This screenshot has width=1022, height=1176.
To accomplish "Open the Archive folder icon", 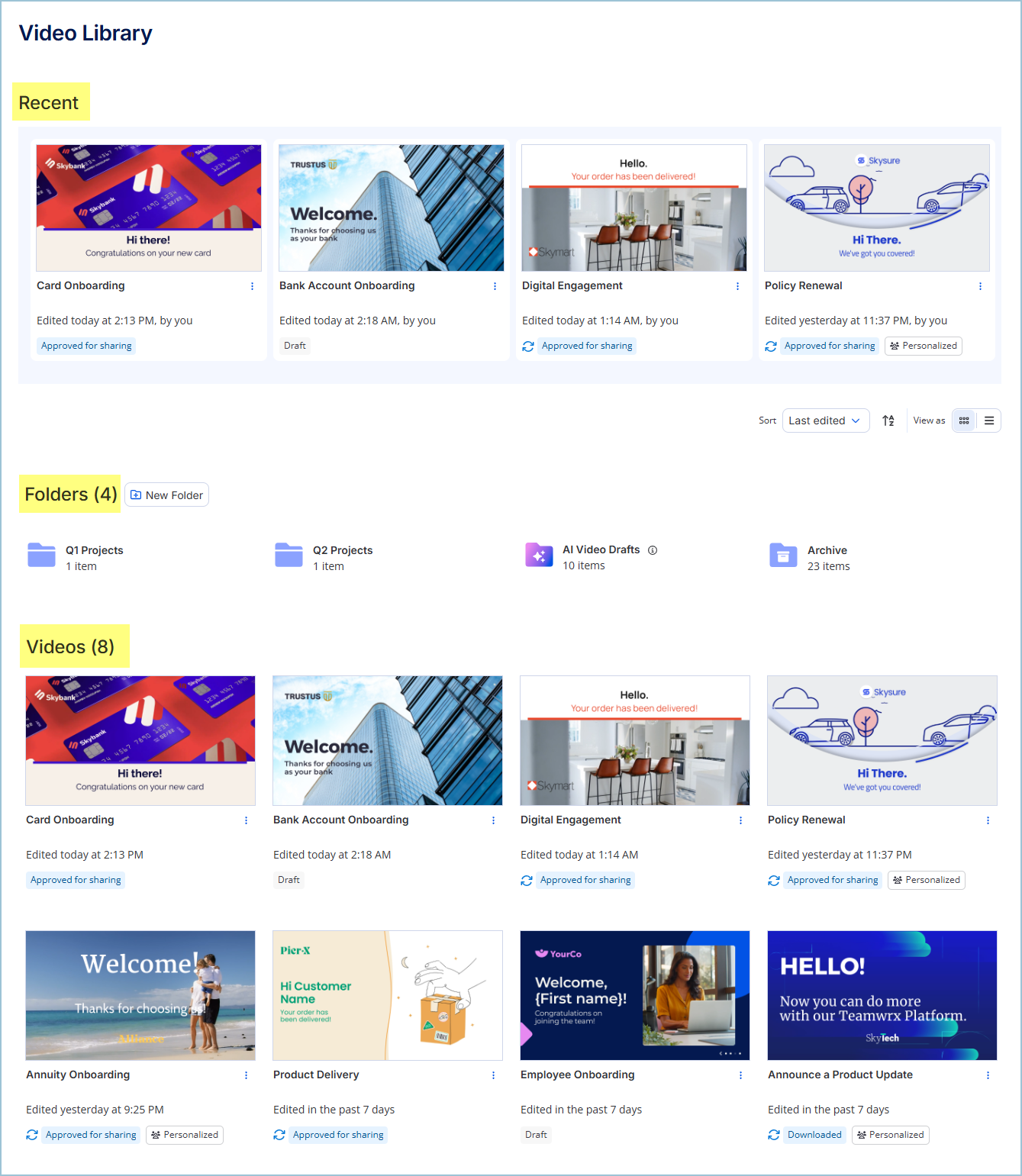I will tap(783, 556).
